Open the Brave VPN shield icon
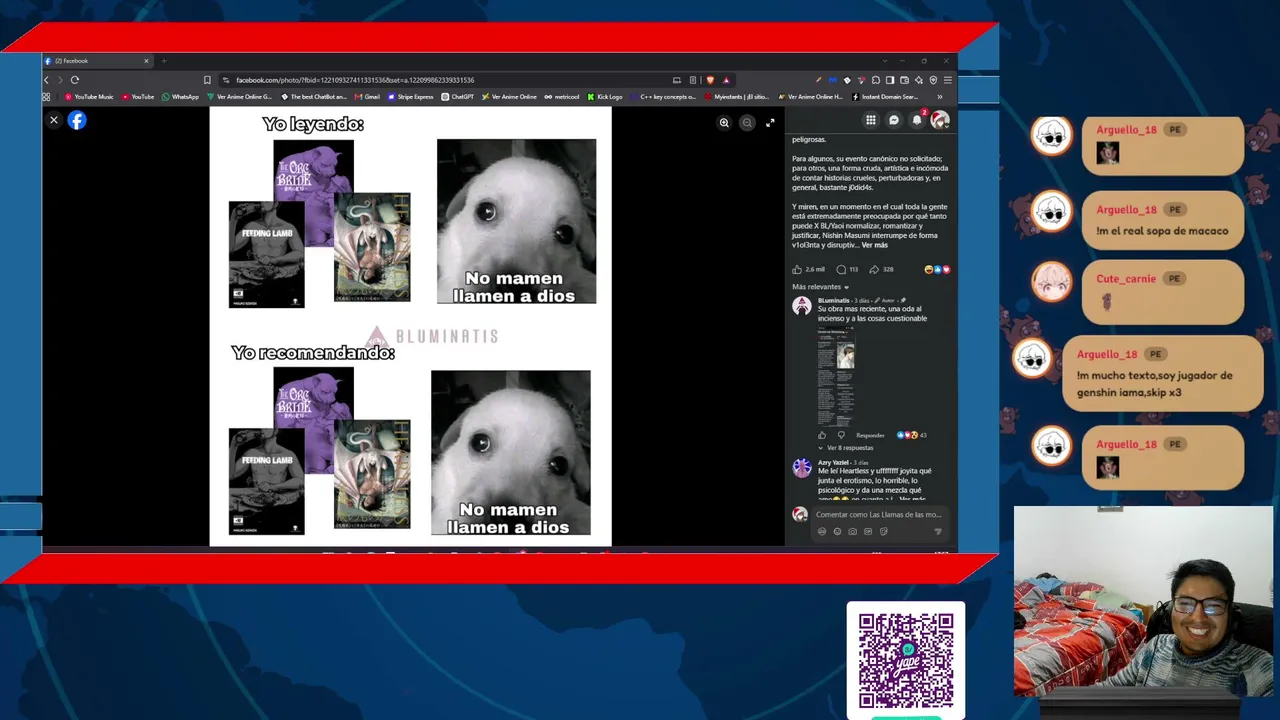The image size is (1280, 720). (x=933, y=80)
